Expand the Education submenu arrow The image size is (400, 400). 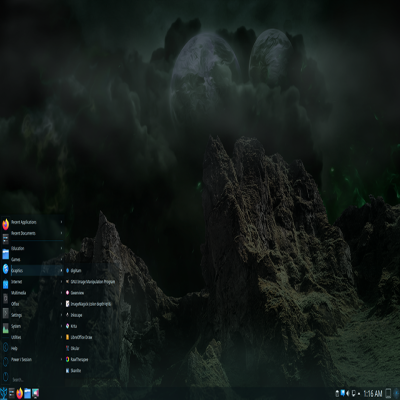click(x=61, y=248)
